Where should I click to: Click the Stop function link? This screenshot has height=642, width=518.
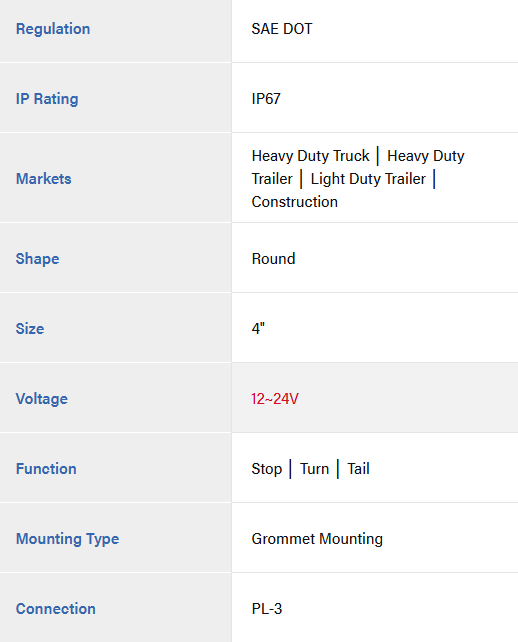pos(267,469)
